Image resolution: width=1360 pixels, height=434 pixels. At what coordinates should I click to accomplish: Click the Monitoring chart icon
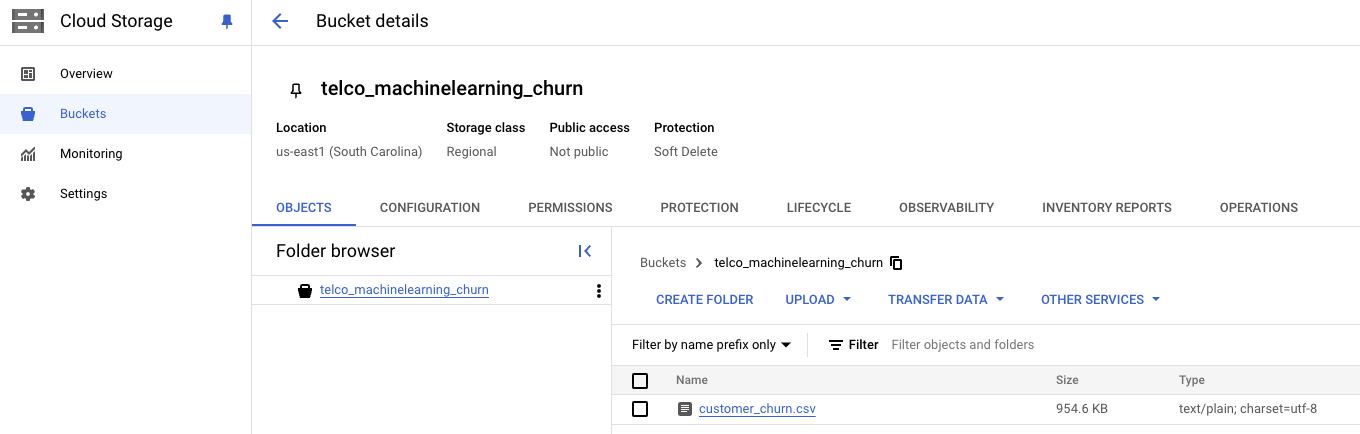pos(28,154)
